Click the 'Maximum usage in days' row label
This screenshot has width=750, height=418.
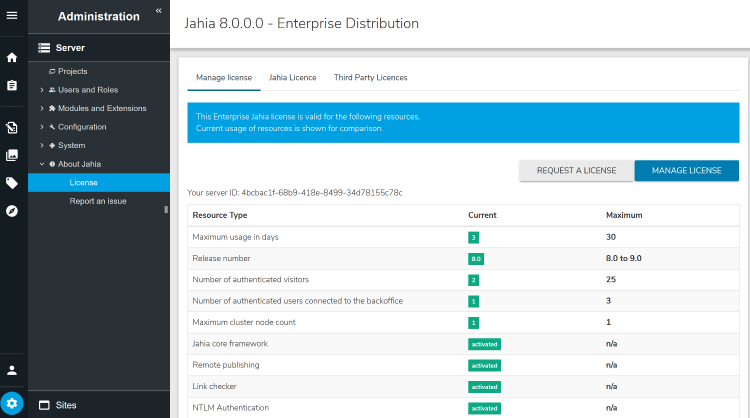pos(235,237)
